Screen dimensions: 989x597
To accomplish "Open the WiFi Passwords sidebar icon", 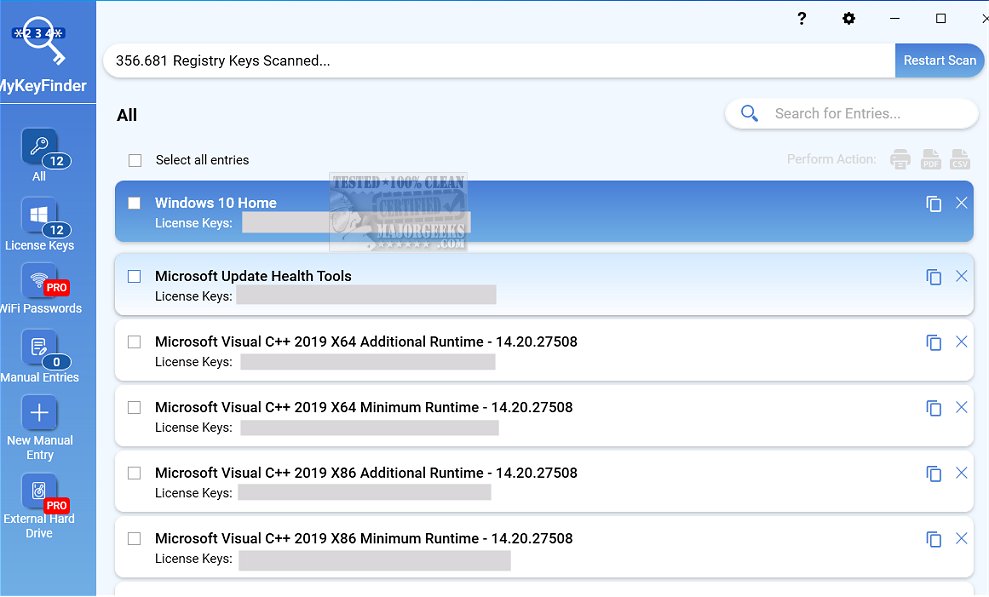I will 39,281.
